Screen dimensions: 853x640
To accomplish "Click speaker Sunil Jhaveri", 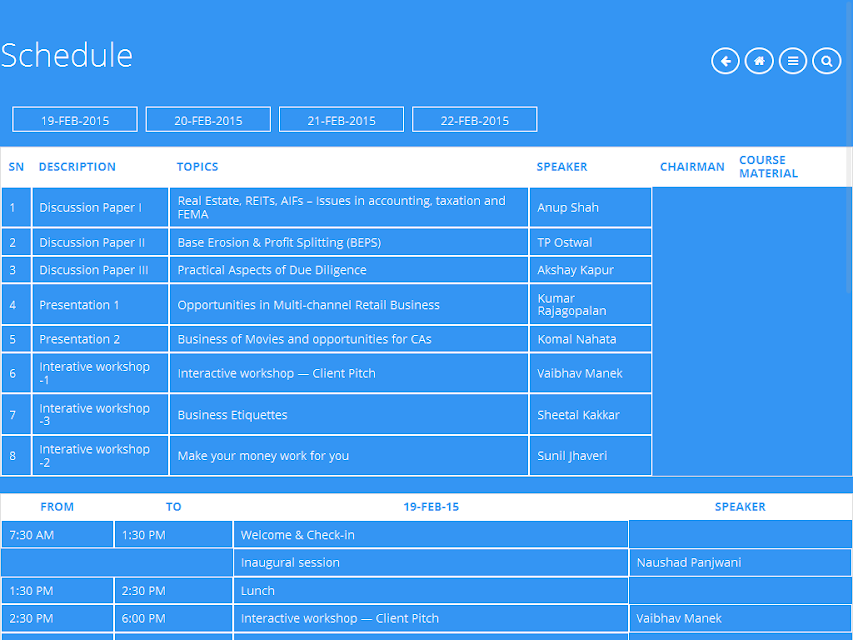I will tap(591, 456).
